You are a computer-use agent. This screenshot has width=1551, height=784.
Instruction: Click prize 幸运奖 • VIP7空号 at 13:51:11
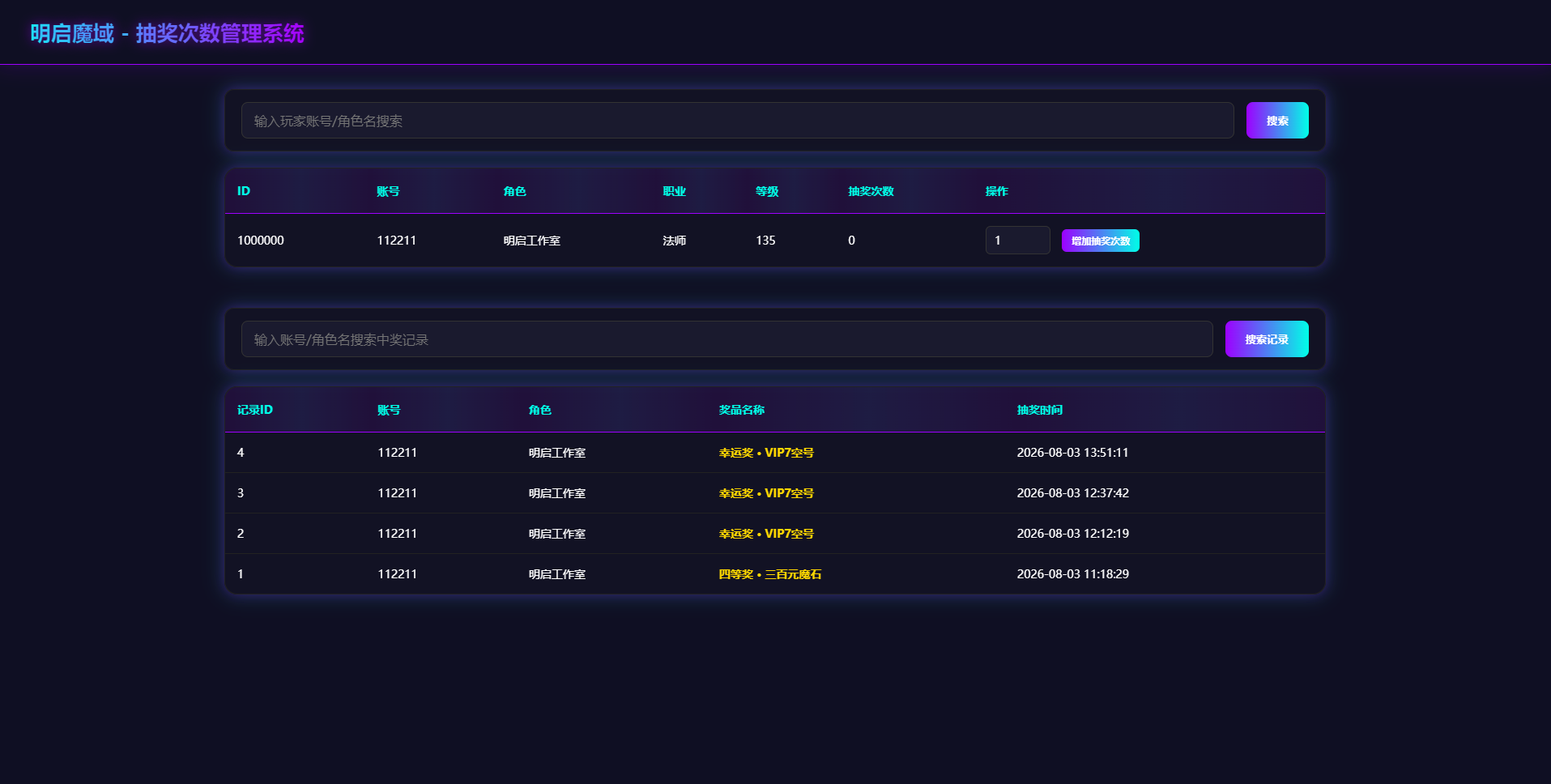pos(766,453)
